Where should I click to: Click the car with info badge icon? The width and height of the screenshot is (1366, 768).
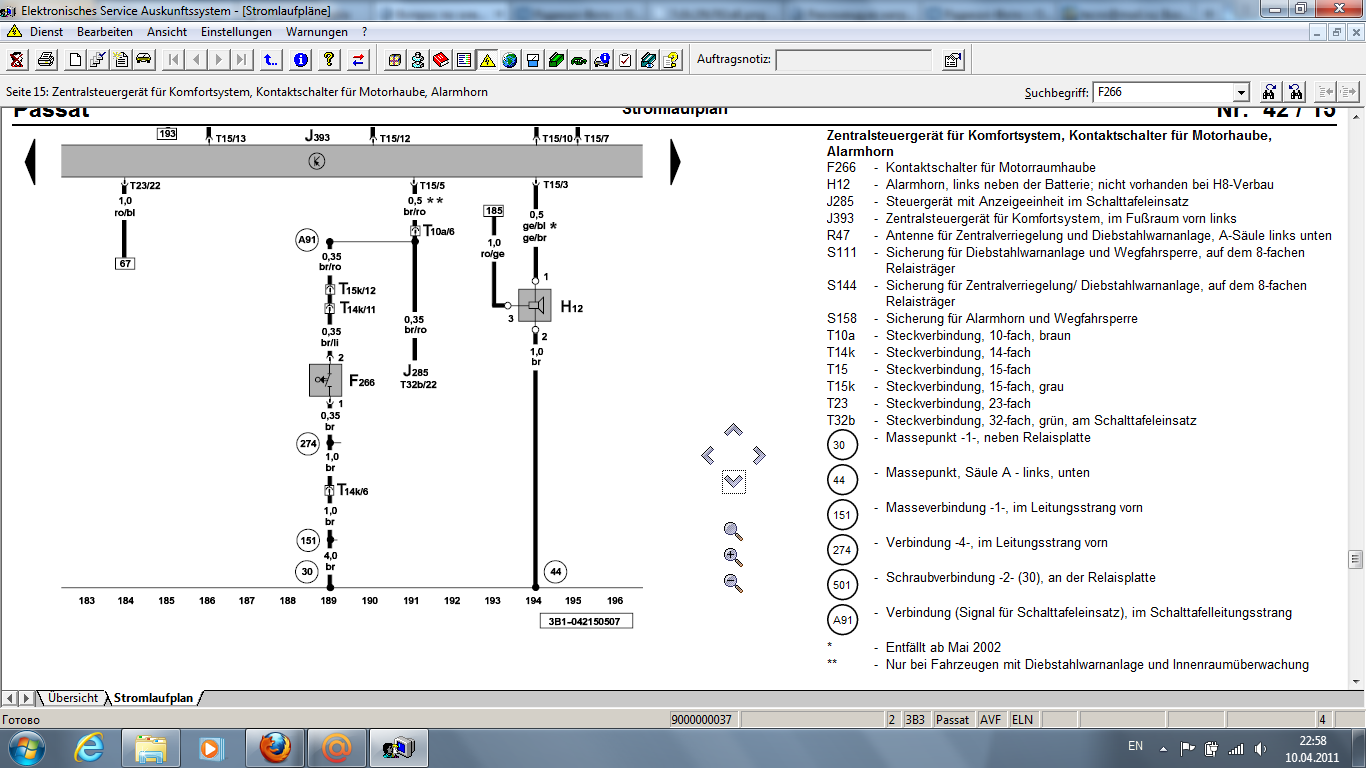602,60
